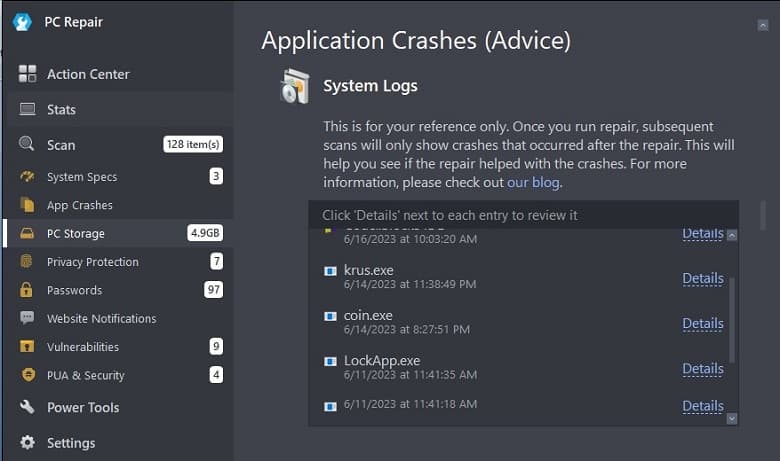Select Privacy Protection in sidebar
The image size is (780, 461).
click(118, 262)
